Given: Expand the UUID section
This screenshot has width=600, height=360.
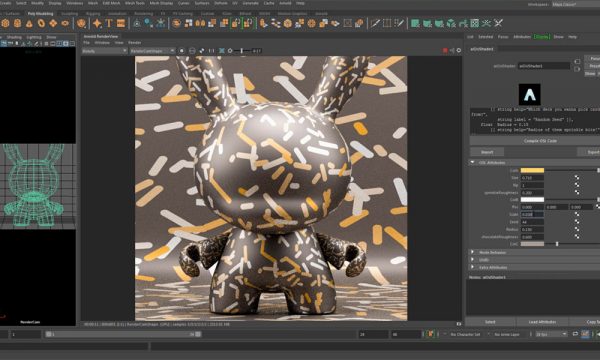Looking at the screenshot, I should coord(472,260).
